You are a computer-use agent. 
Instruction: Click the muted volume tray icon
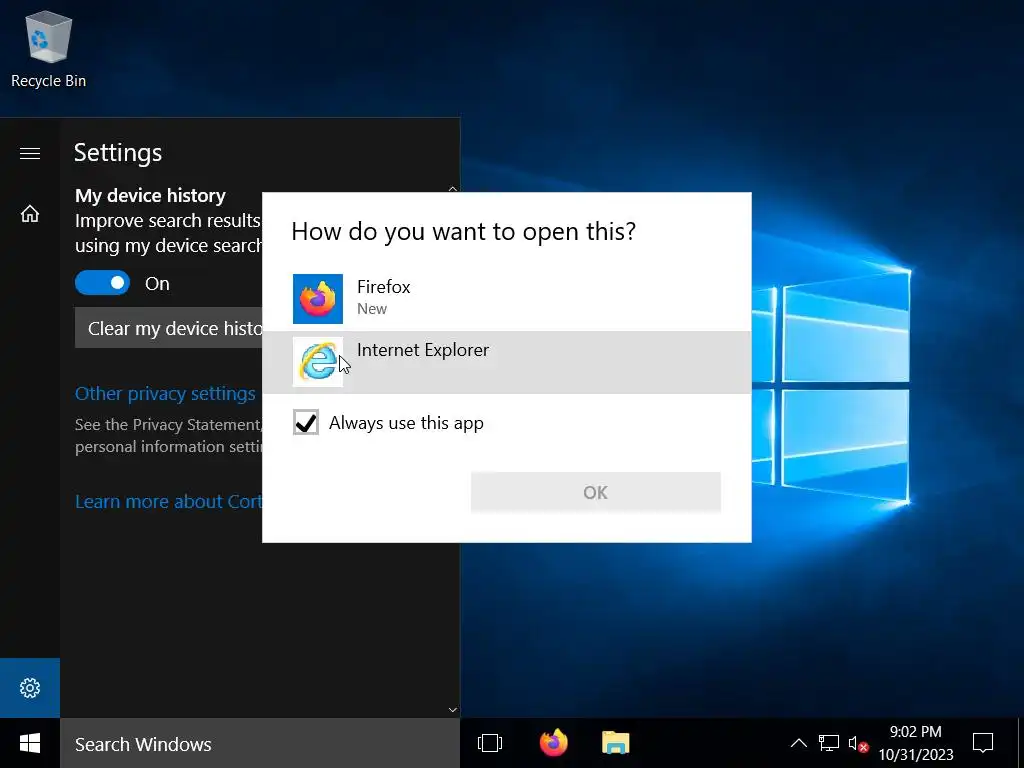858,743
